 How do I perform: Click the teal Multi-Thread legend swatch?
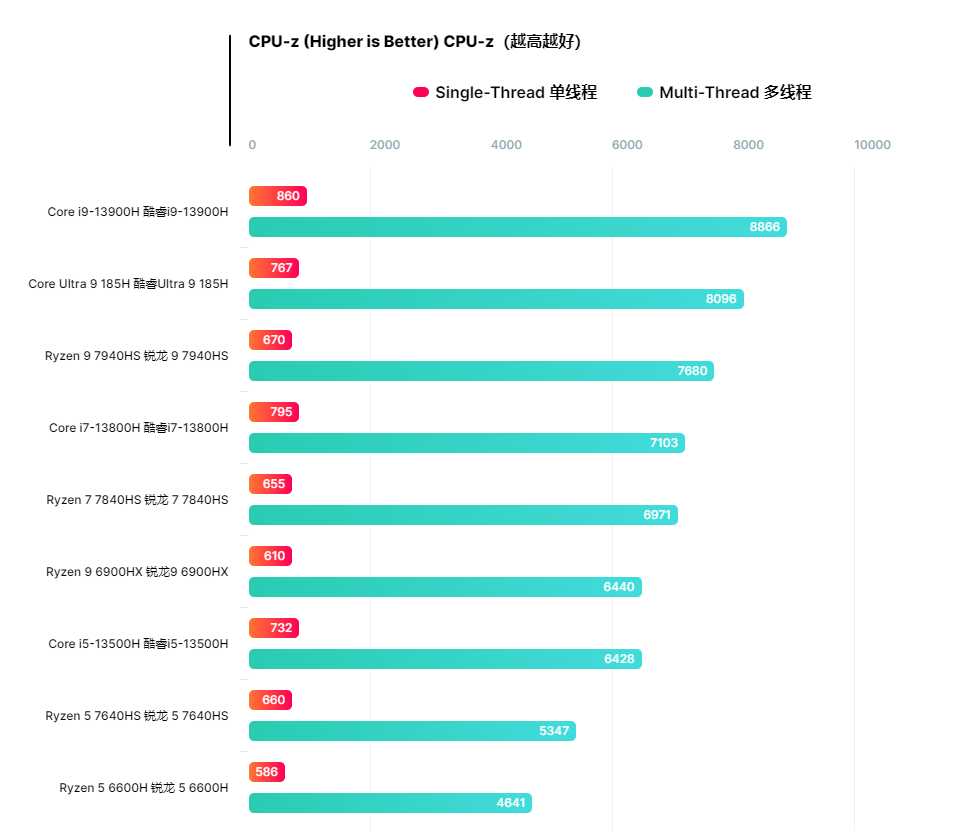point(645,93)
